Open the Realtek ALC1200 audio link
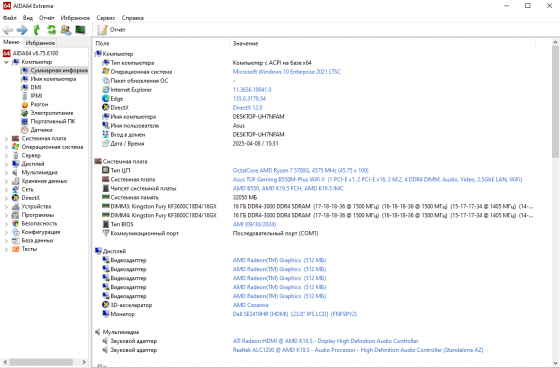The width and height of the screenshot is (560, 368). point(358,350)
